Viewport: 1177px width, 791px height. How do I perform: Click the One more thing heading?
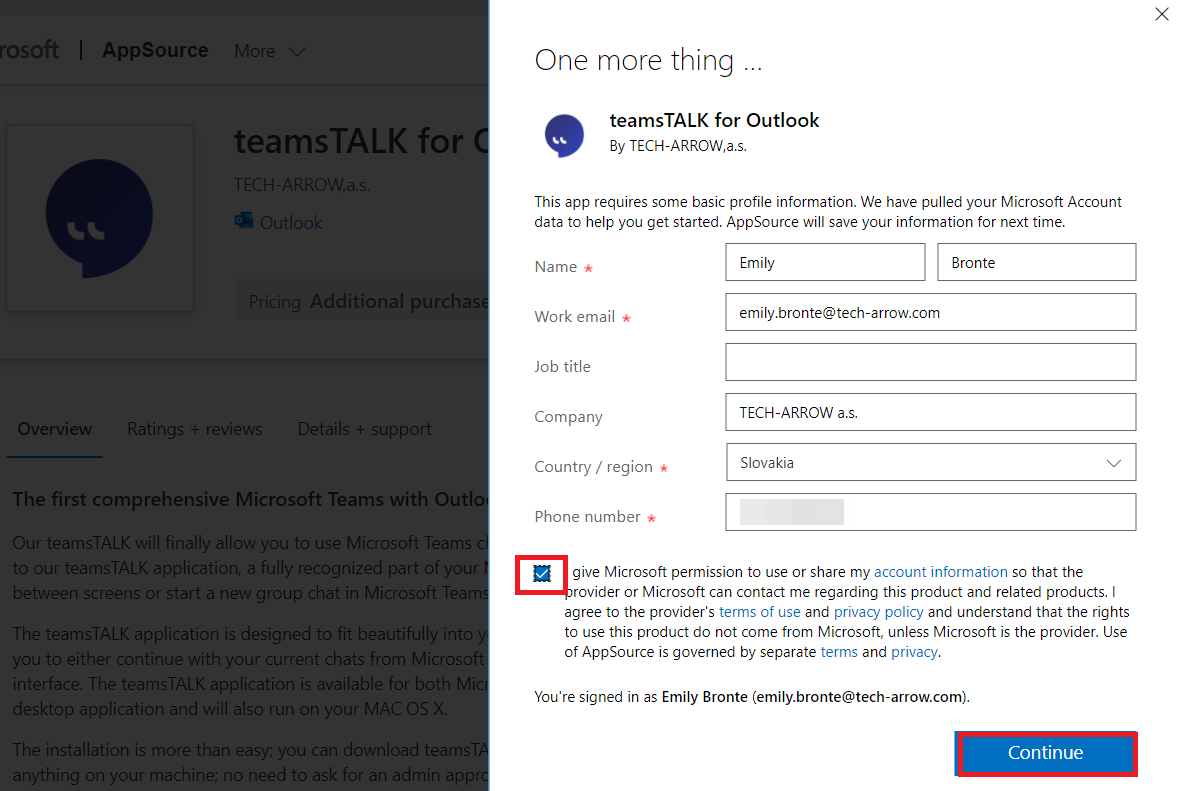point(648,60)
